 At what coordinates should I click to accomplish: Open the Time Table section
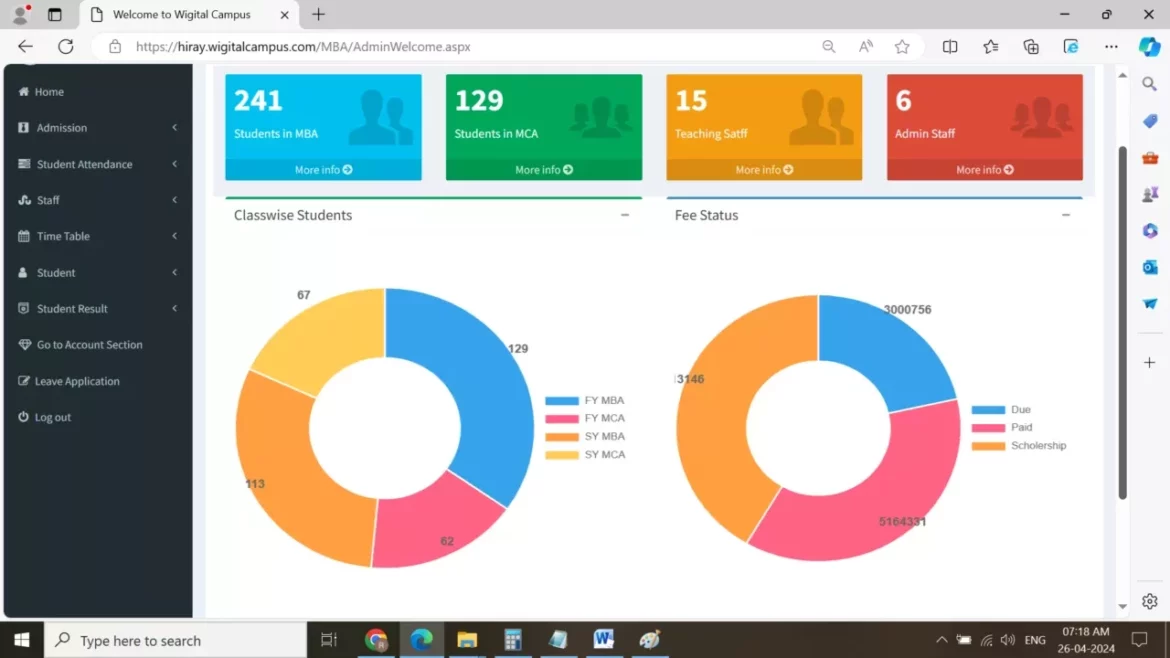pyautogui.click(x=22, y=236)
